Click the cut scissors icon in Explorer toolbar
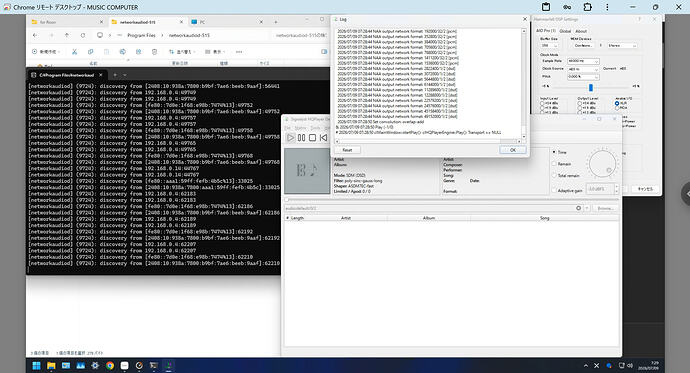 click(x=74, y=51)
